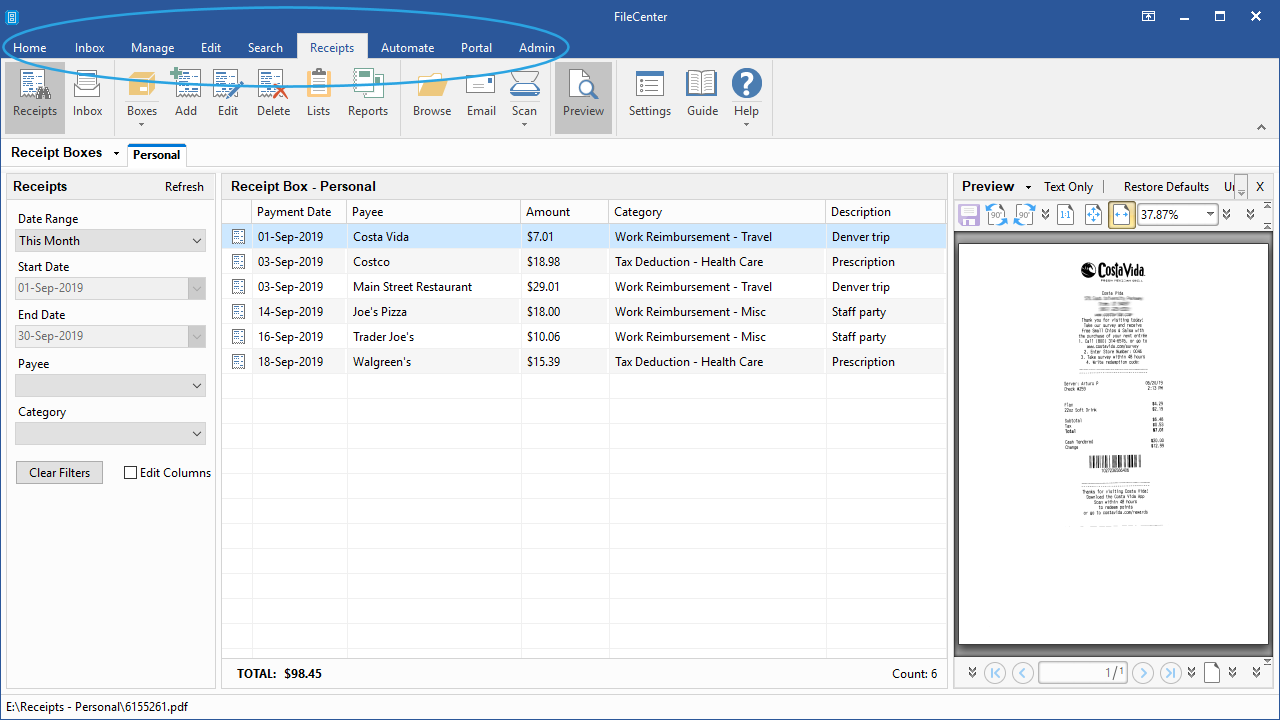1280x720 pixels.
Task: Open the Reports tool
Action: tap(368, 94)
